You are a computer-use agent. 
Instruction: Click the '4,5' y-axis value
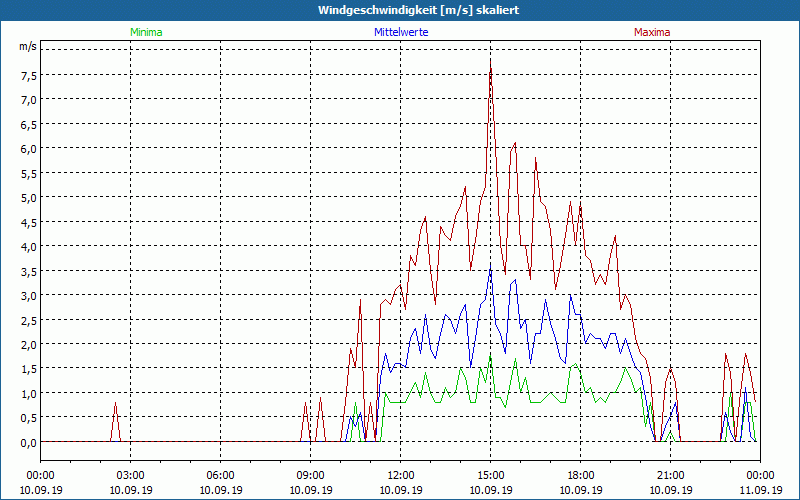pyautogui.click(x=29, y=222)
